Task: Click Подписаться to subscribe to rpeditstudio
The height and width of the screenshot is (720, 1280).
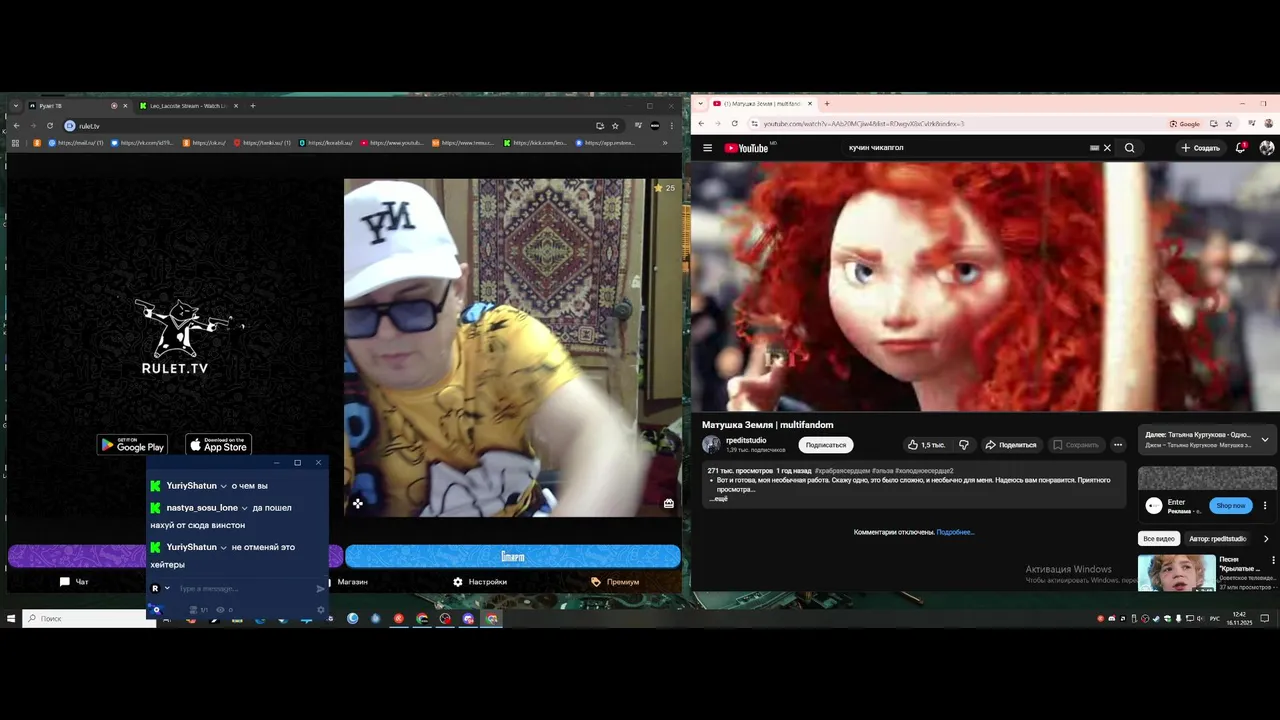Action: click(826, 445)
